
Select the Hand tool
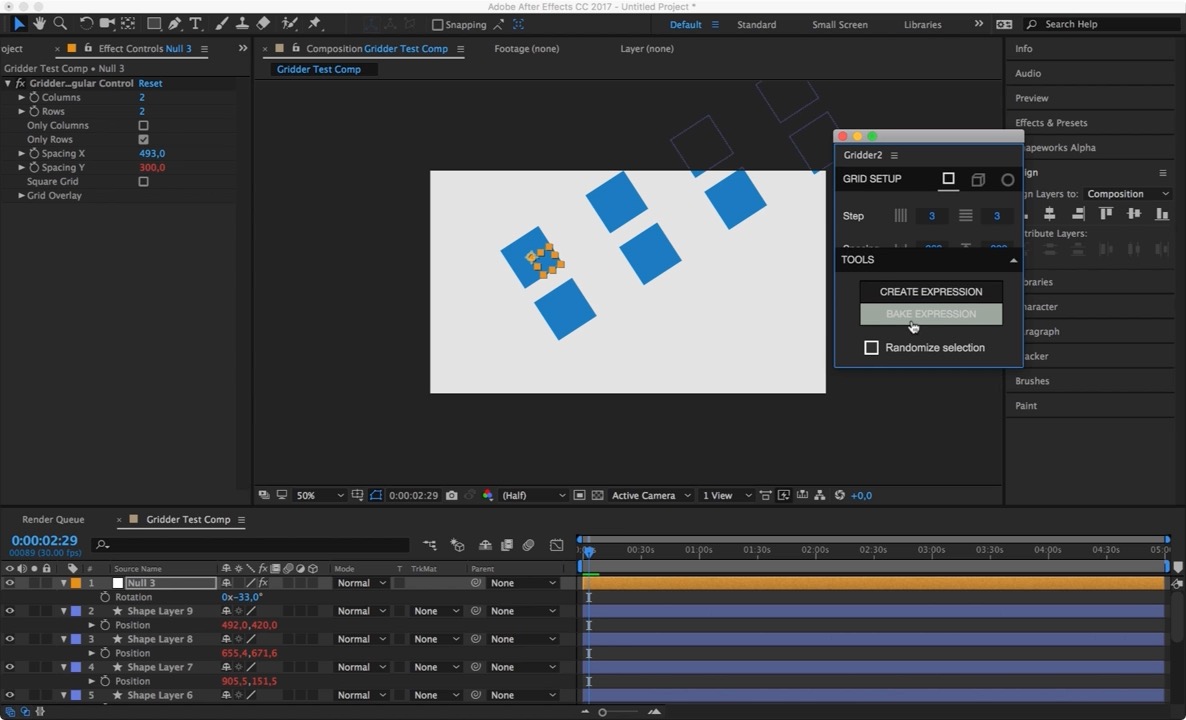pyautogui.click(x=39, y=23)
